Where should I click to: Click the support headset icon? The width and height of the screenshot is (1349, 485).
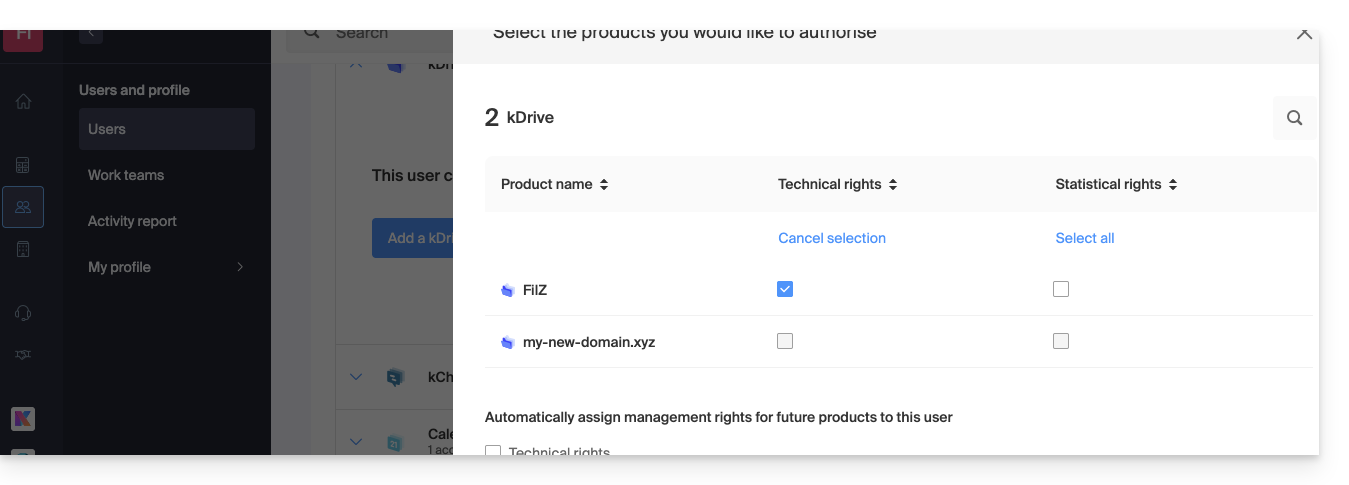point(23,313)
